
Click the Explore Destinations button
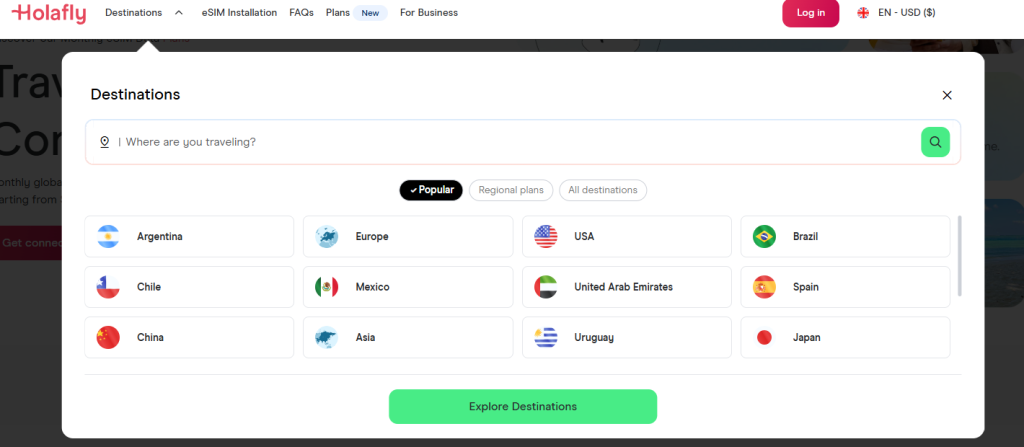pos(522,407)
